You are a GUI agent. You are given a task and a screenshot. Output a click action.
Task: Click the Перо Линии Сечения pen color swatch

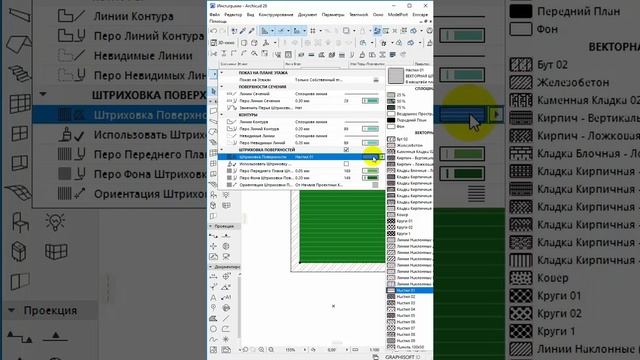click(370, 101)
